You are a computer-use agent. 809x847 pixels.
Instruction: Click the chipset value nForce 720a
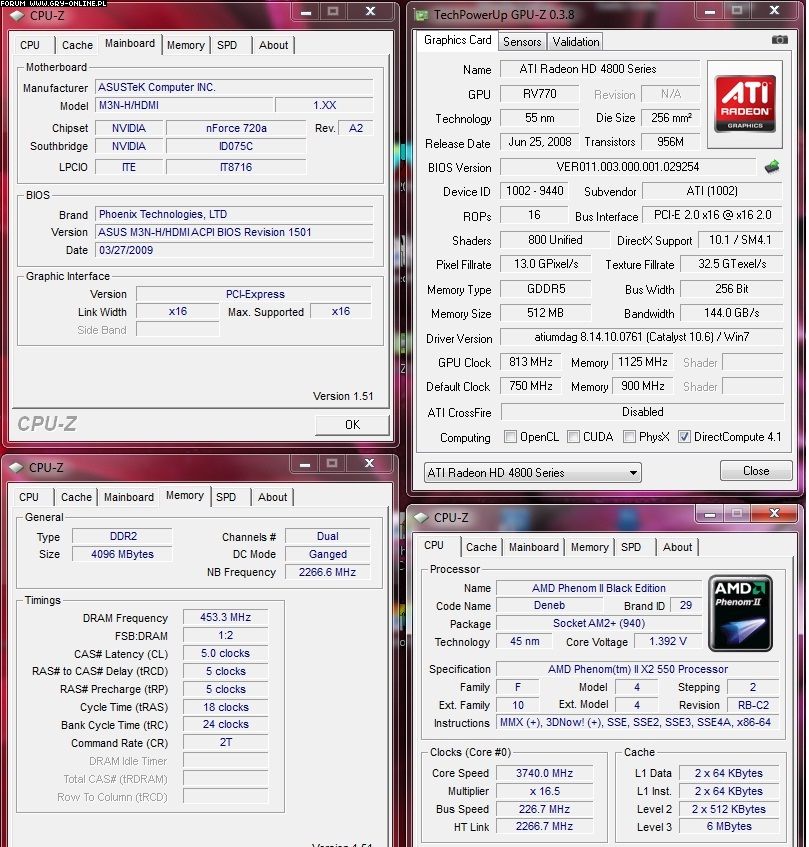pos(236,128)
